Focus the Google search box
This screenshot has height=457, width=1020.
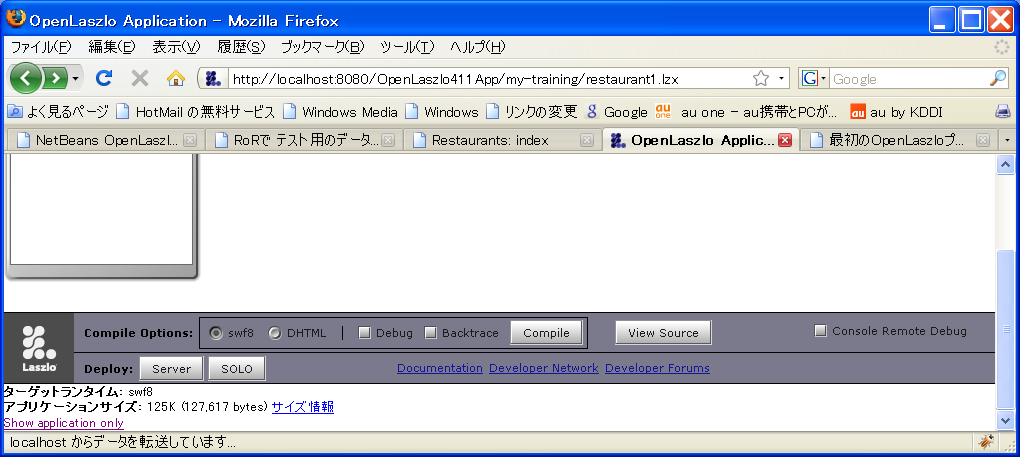tap(909, 79)
